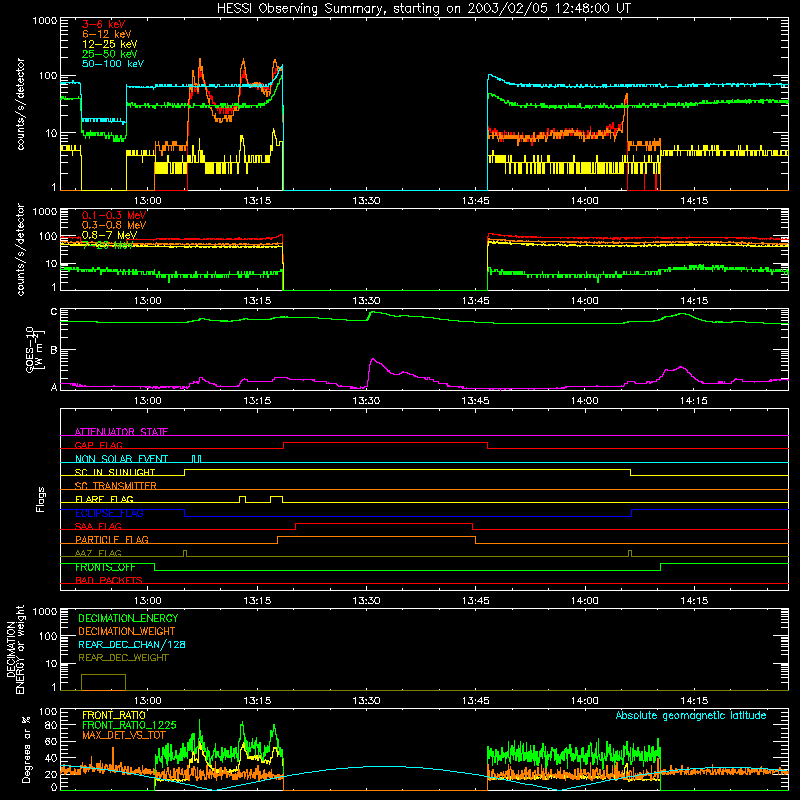The image size is (800, 800).
Task: Click the magenta GOES peak near 13:30
Action: tap(373, 360)
